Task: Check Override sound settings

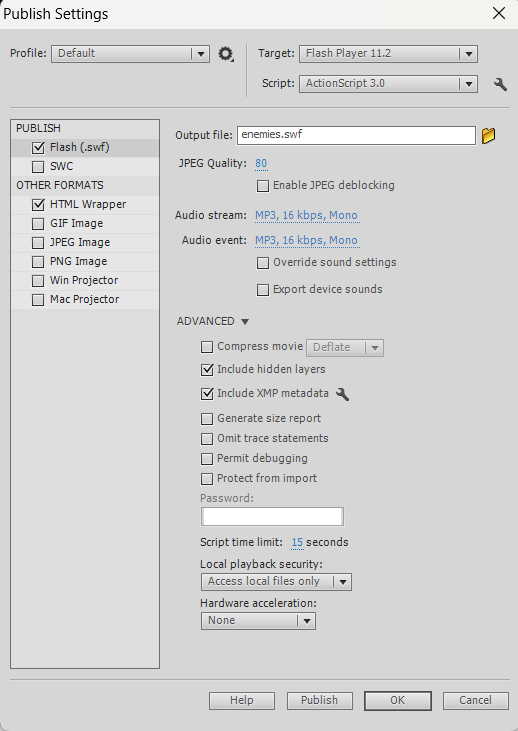Action: [x=263, y=263]
